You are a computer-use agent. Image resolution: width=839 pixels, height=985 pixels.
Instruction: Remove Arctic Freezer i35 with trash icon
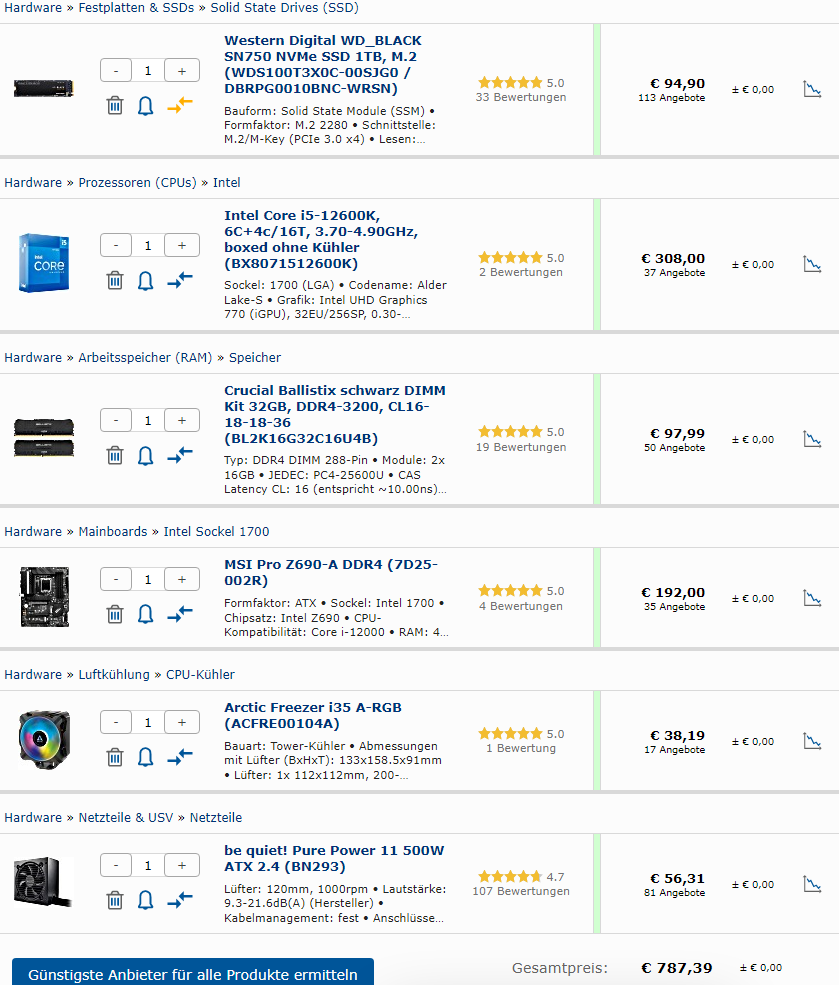[115, 757]
